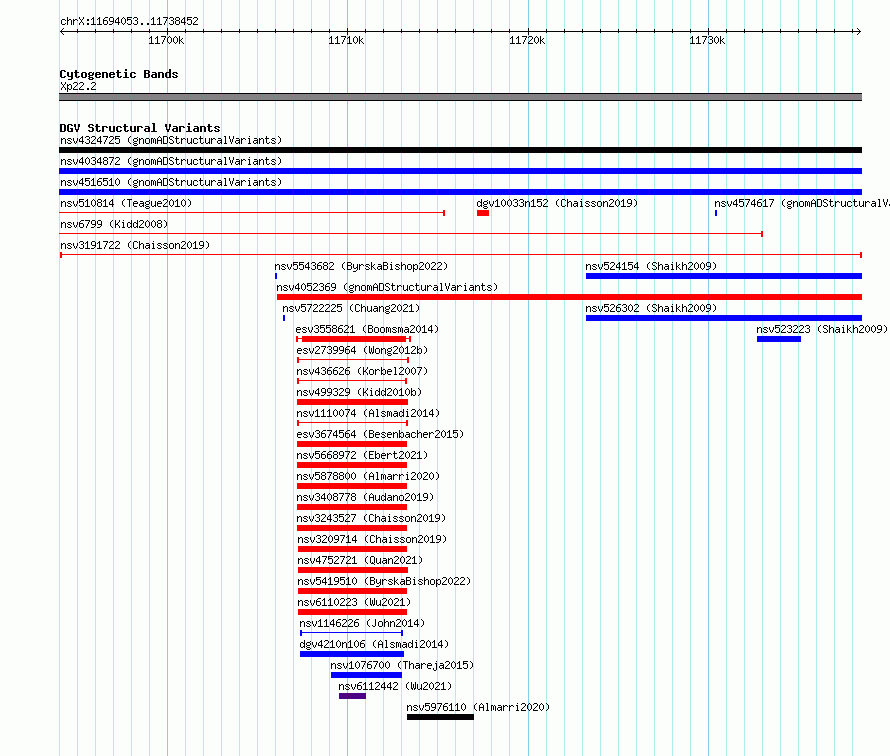Click nsv6110223 (Wu2021) label
Viewport: 890px width, 756px height.
tap(354, 602)
